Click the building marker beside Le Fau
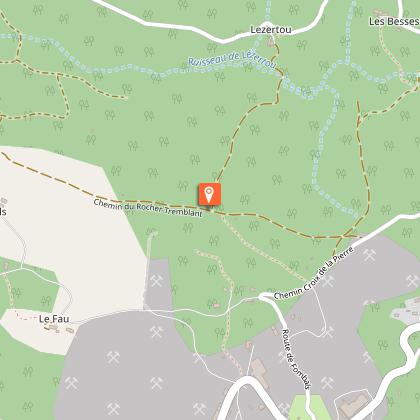The image size is (420, 420). click(69, 330)
